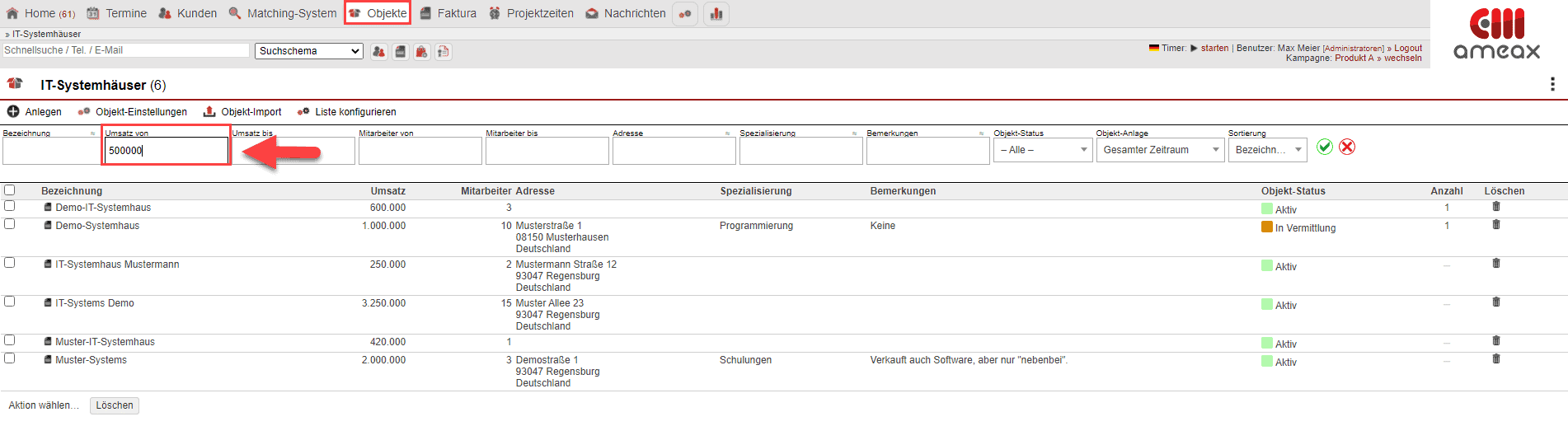This screenshot has height=426, width=1568.
Task: Click the gears settings icon in top navigation
Action: click(x=685, y=14)
